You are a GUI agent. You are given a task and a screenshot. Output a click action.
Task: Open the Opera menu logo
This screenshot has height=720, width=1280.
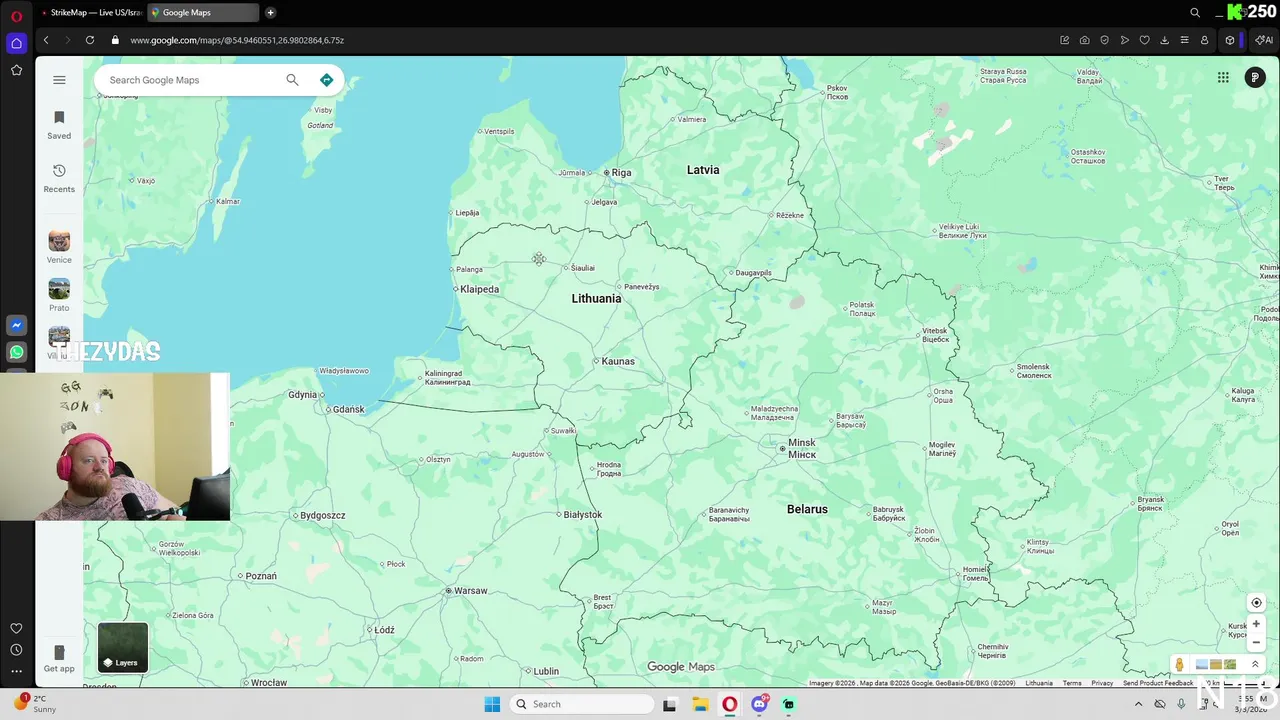click(16, 15)
